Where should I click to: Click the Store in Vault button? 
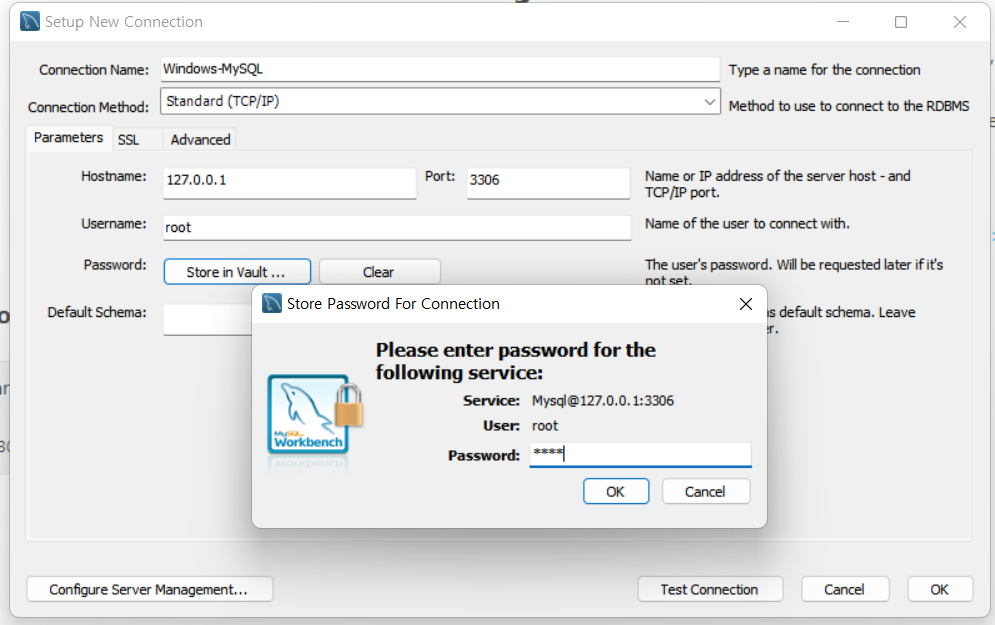tap(237, 272)
